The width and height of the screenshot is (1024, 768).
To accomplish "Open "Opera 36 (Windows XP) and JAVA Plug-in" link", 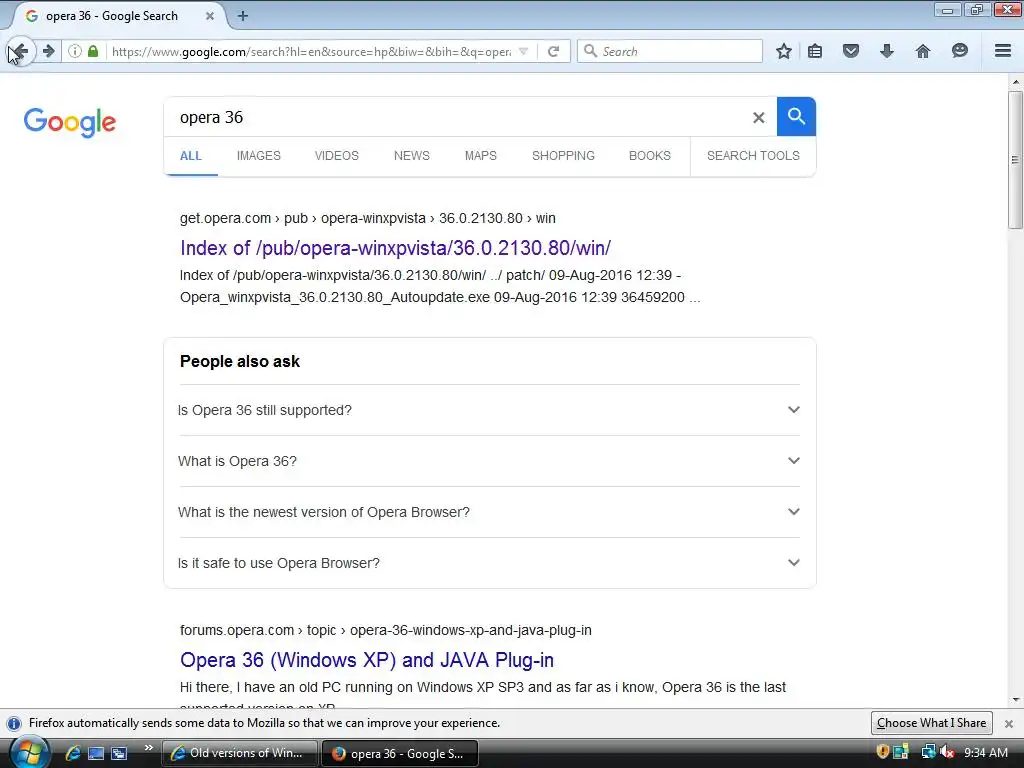I will pos(366,660).
